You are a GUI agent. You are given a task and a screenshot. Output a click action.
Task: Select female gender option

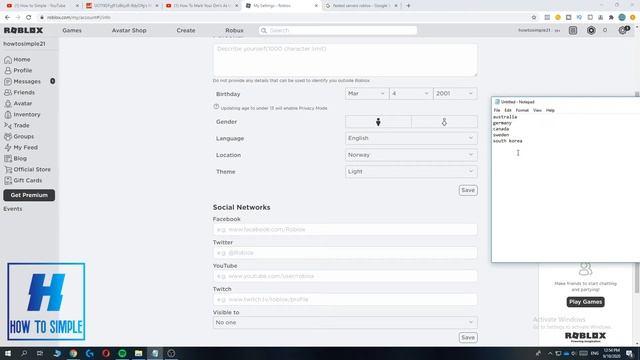pos(444,122)
